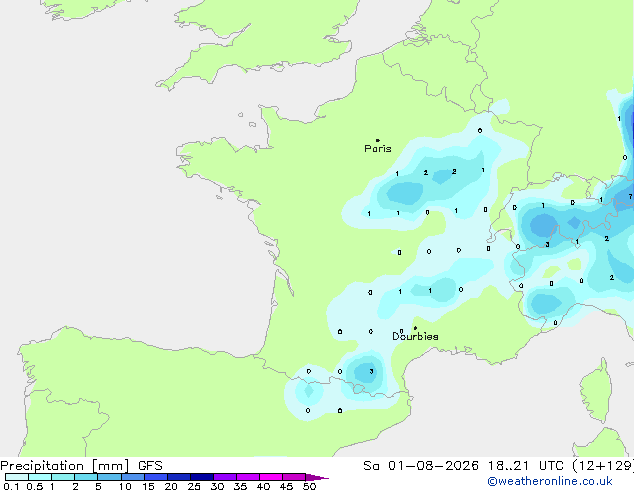
Task: Select legend swatch between 5 and 10
Action: point(110,477)
